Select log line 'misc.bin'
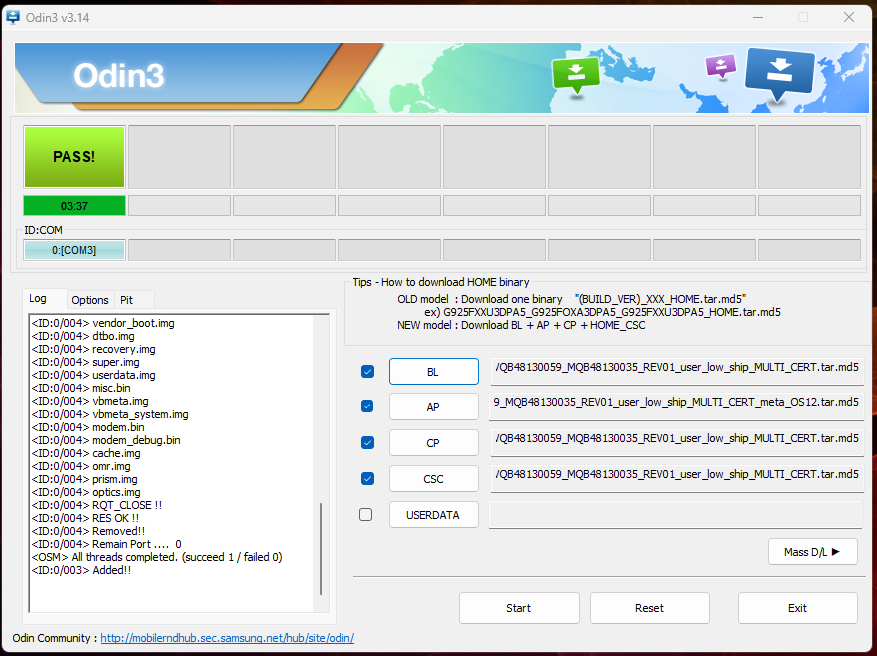 pyautogui.click(x=81, y=388)
